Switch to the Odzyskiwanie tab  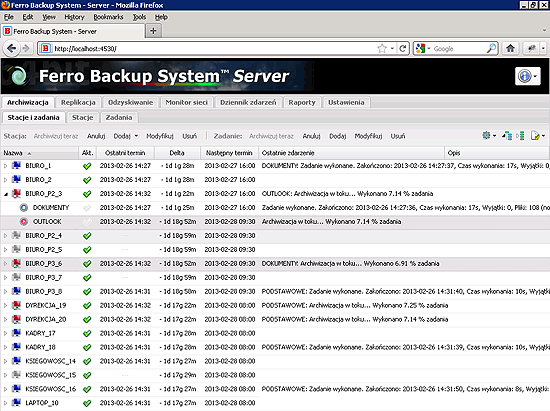pos(130,102)
